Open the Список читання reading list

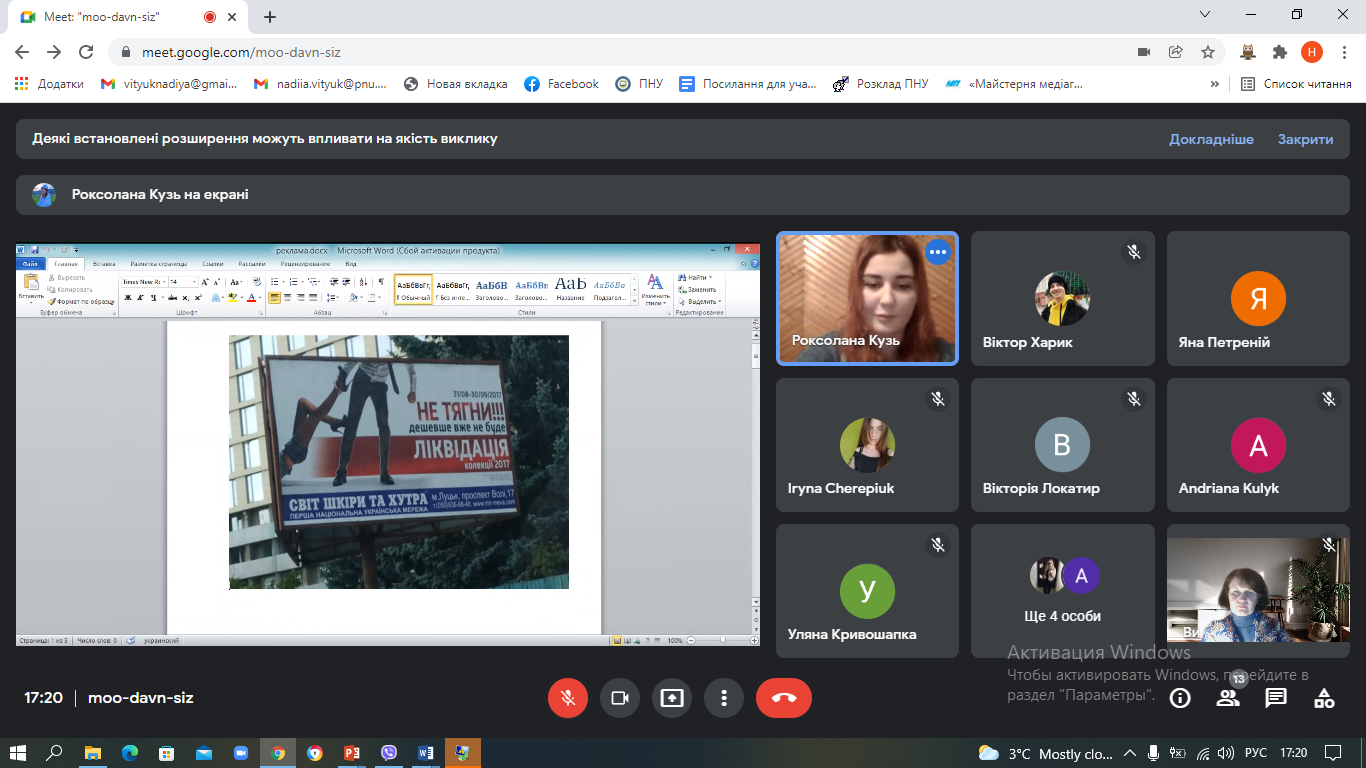[1296, 84]
